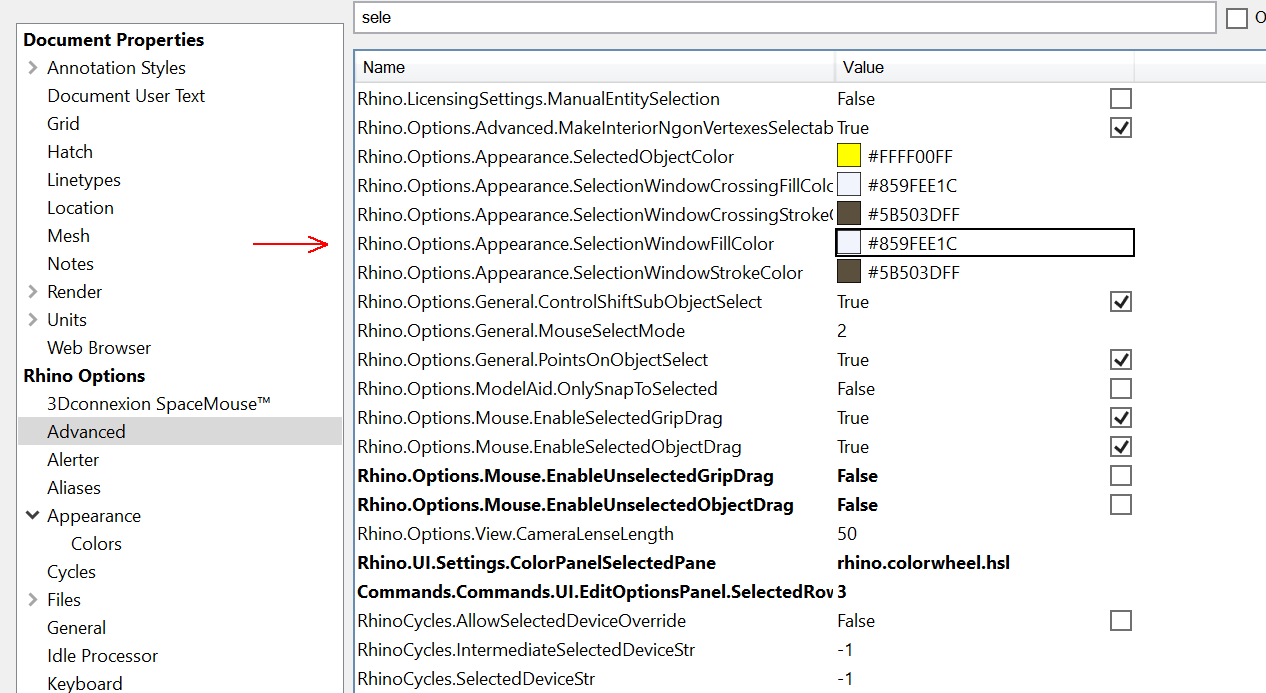Viewport: 1266px width, 693px height.
Task: Open the Idle Processor page
Action: tap(102, 656)
